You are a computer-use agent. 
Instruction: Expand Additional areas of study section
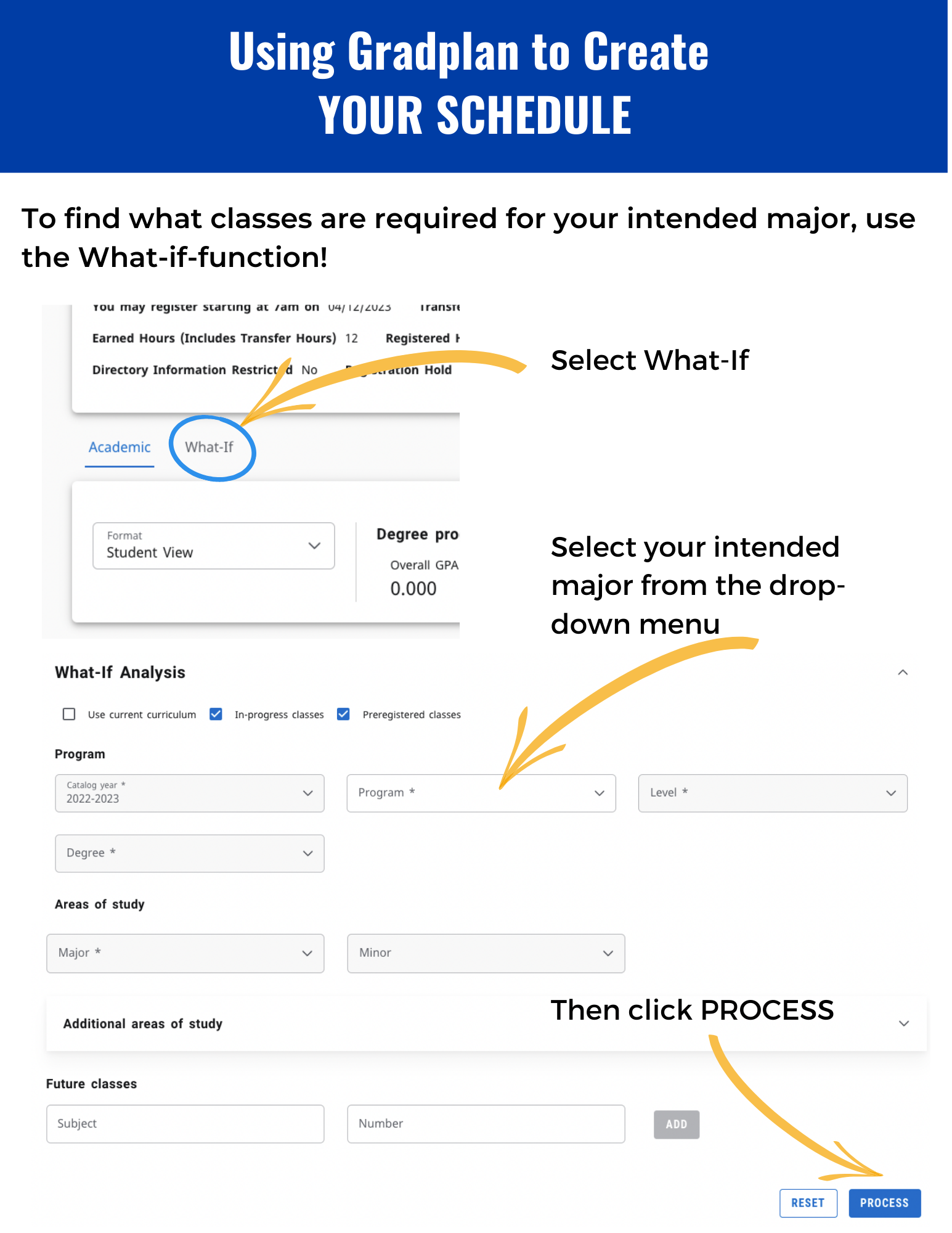coord(903,1023)
